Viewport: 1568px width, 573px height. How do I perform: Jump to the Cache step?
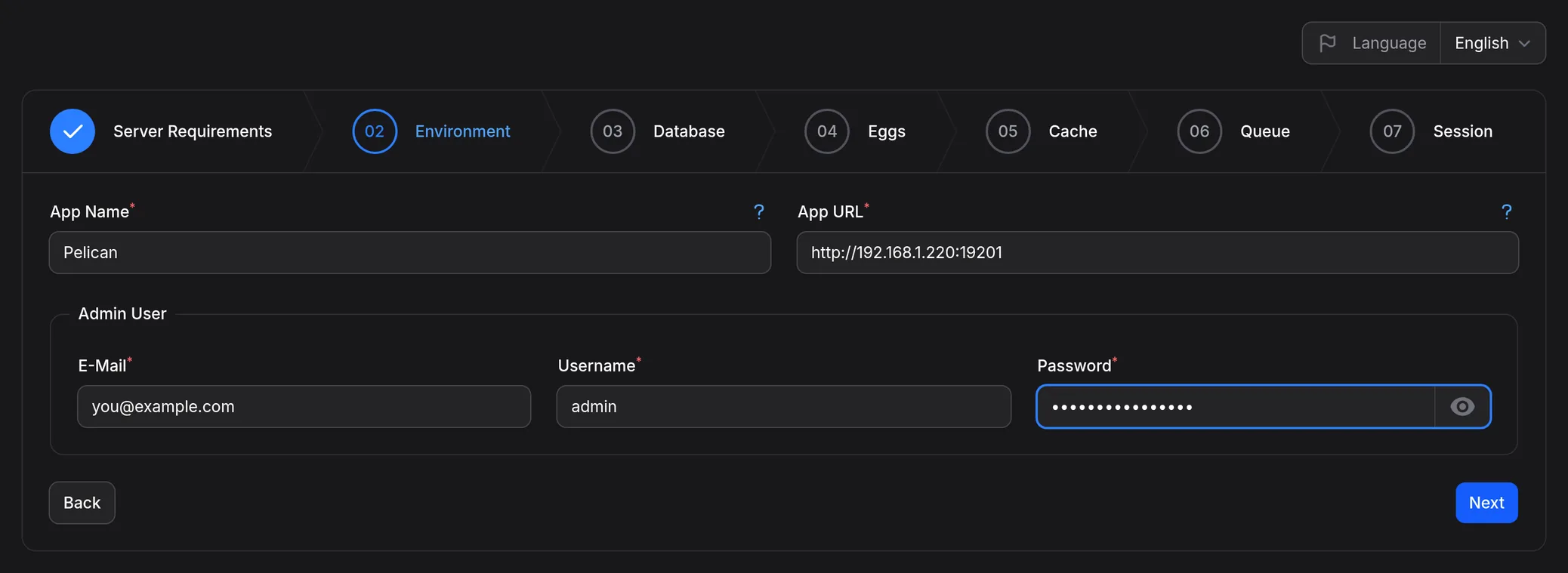[1073, 131]
